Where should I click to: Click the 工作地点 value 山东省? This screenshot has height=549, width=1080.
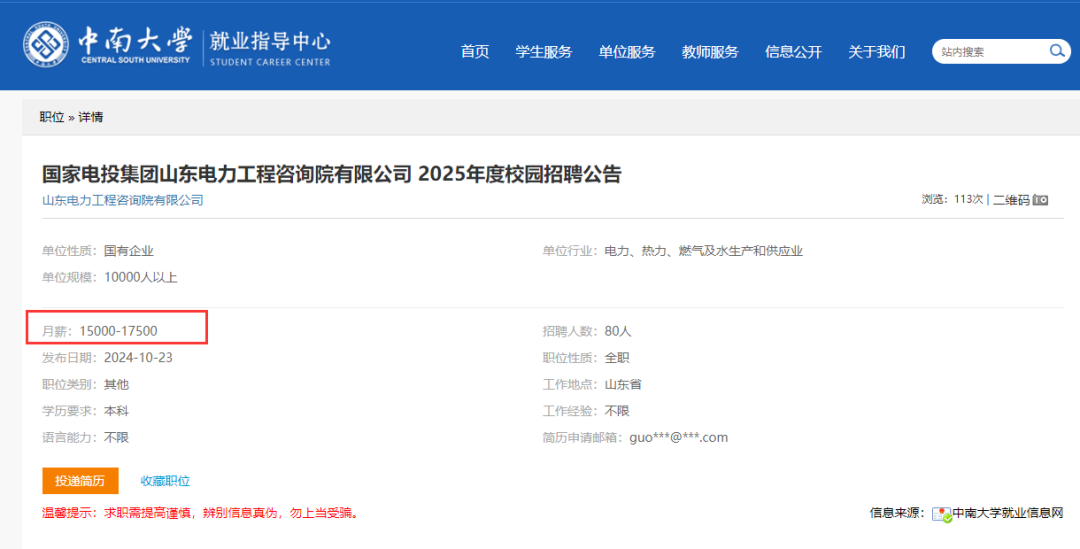click(x=623, y=384)
